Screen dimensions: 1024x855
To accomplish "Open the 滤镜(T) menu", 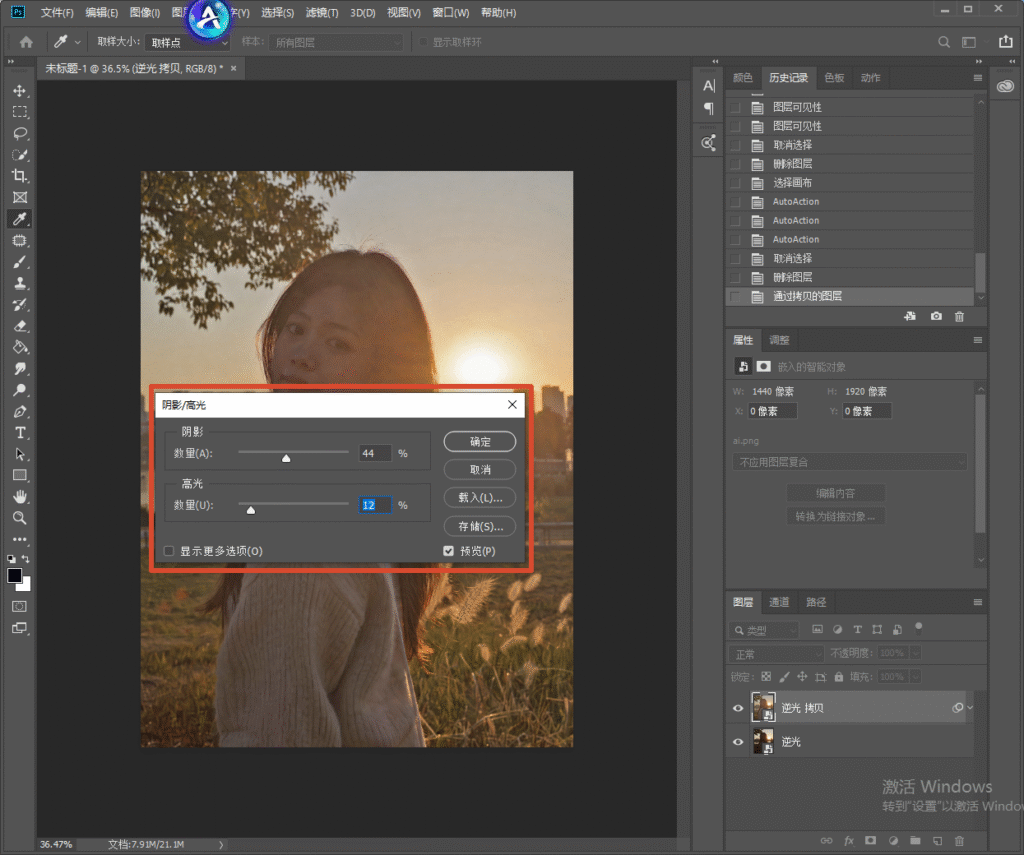I will click(322, 12).
